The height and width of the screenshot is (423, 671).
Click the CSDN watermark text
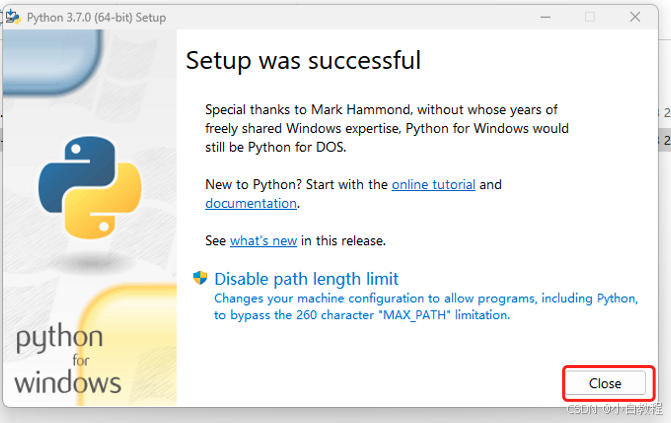615,409
